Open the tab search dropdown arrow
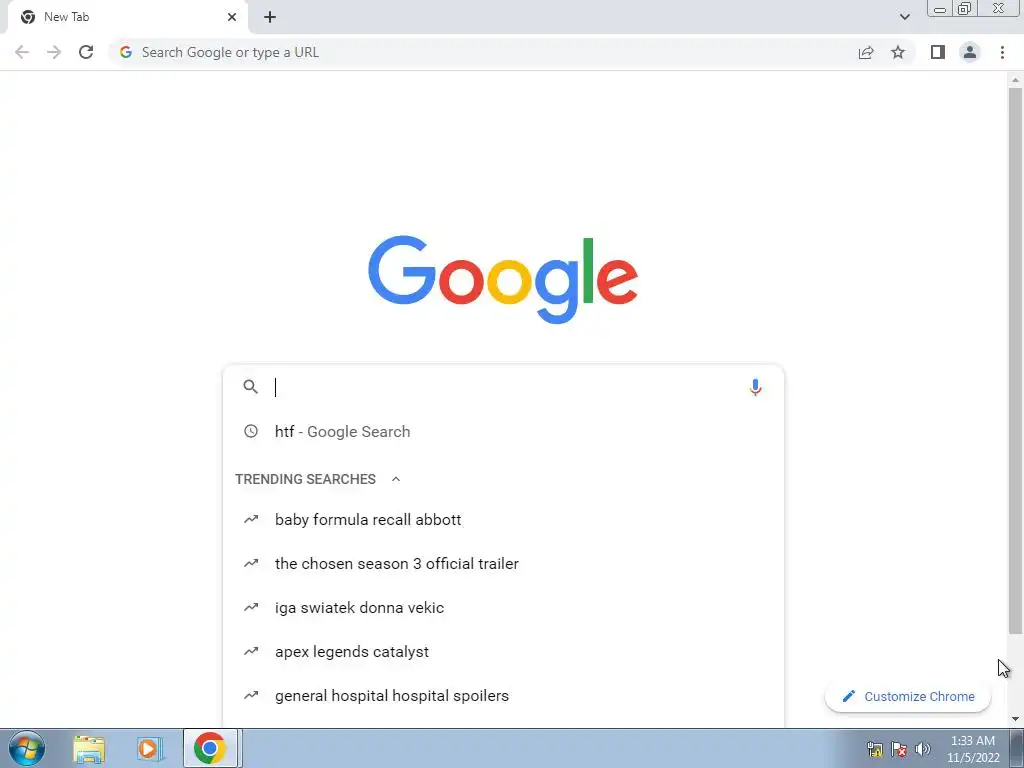 [904, 17]
